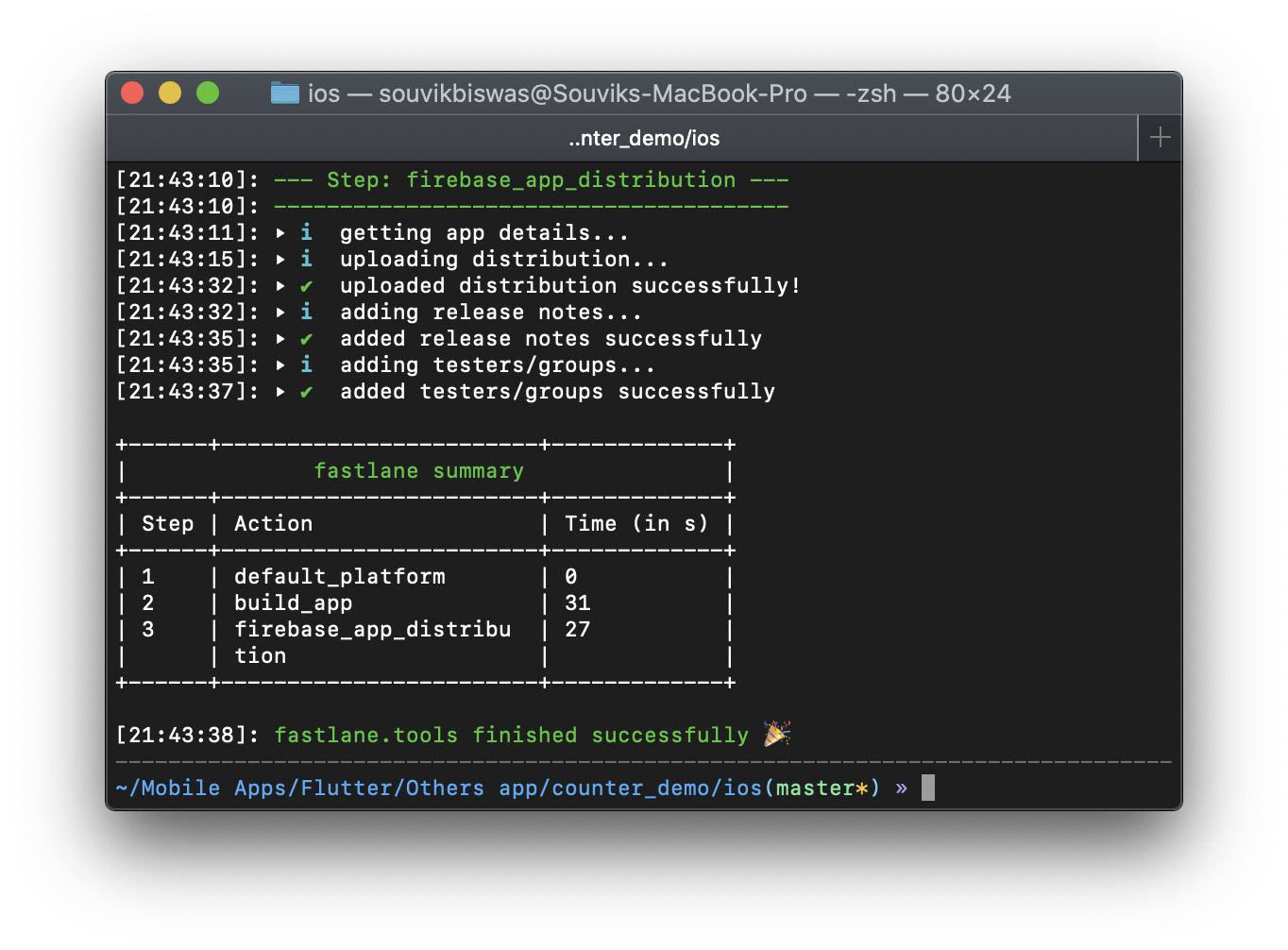Click build_app in the summary table
Image resolution: width=1288 pixels, height=950 pixels.
[x=293, y=602]
